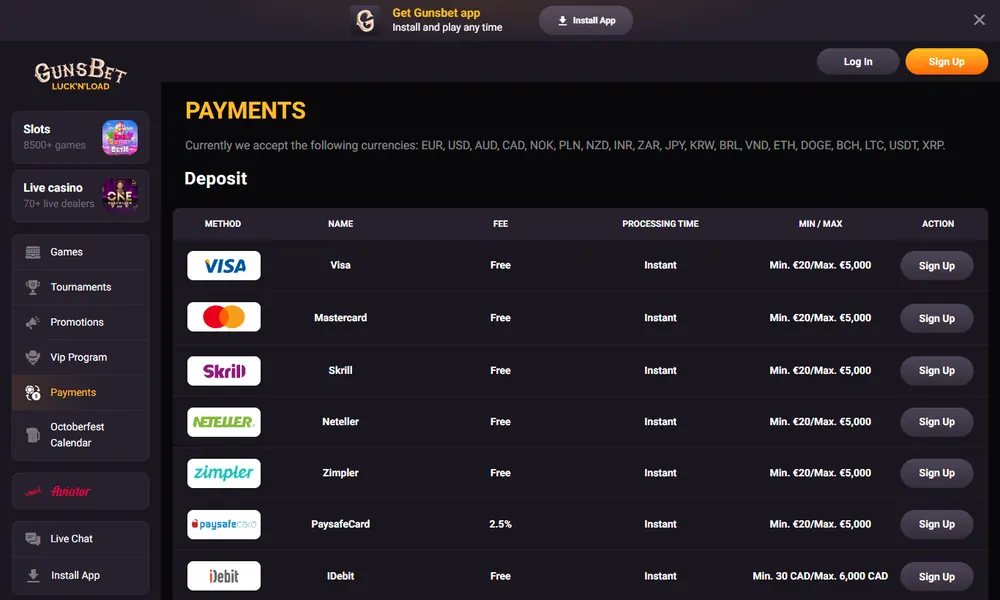Open the Games menu item

click(80, 252)
